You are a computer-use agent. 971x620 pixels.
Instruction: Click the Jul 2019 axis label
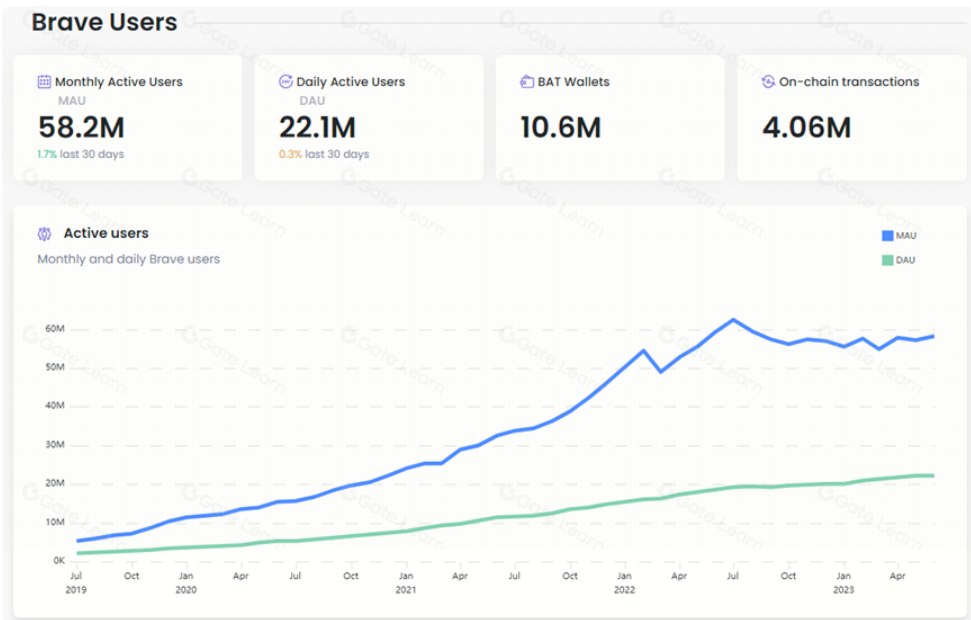76,583
